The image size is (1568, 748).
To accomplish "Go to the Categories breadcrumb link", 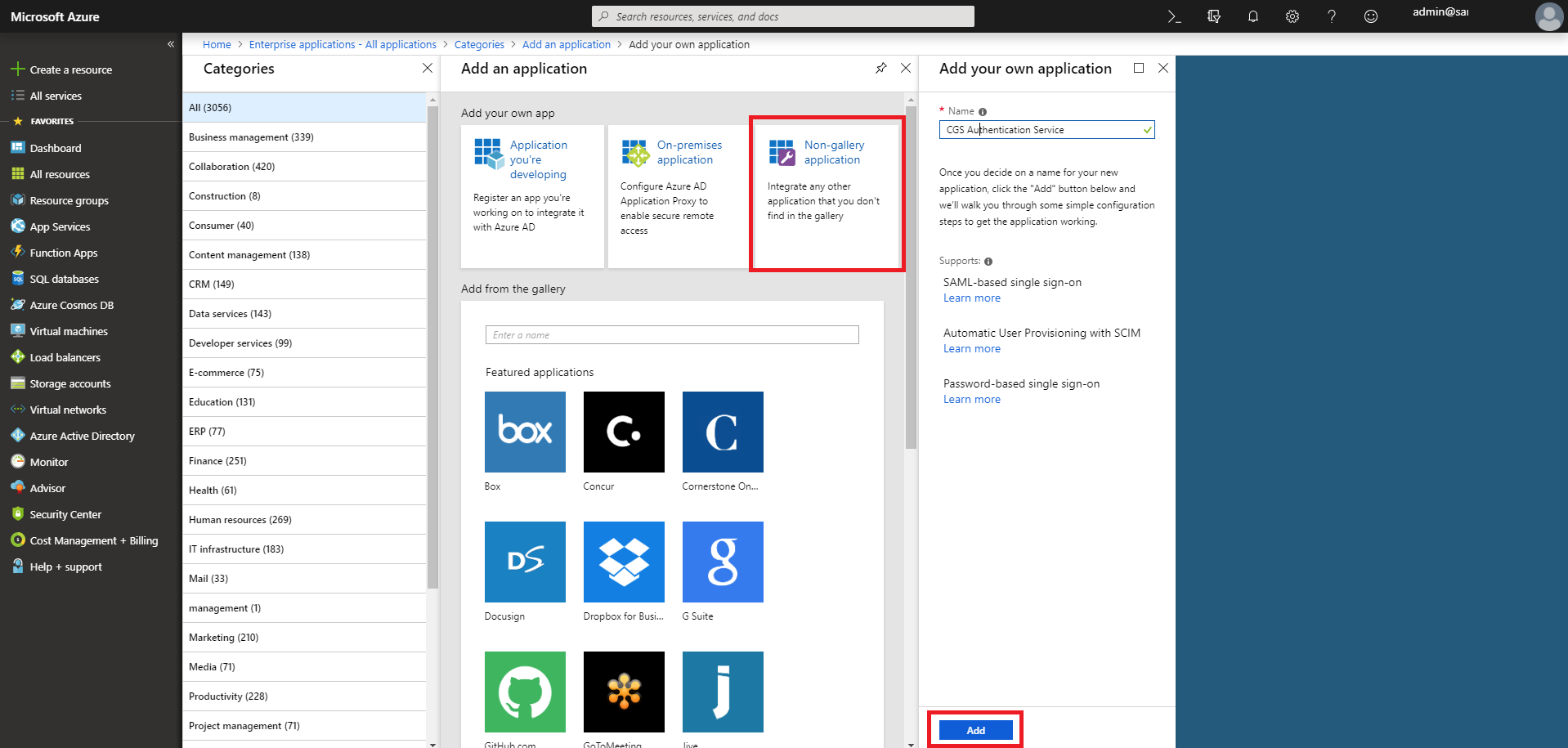I will click(x=479, y=44).
